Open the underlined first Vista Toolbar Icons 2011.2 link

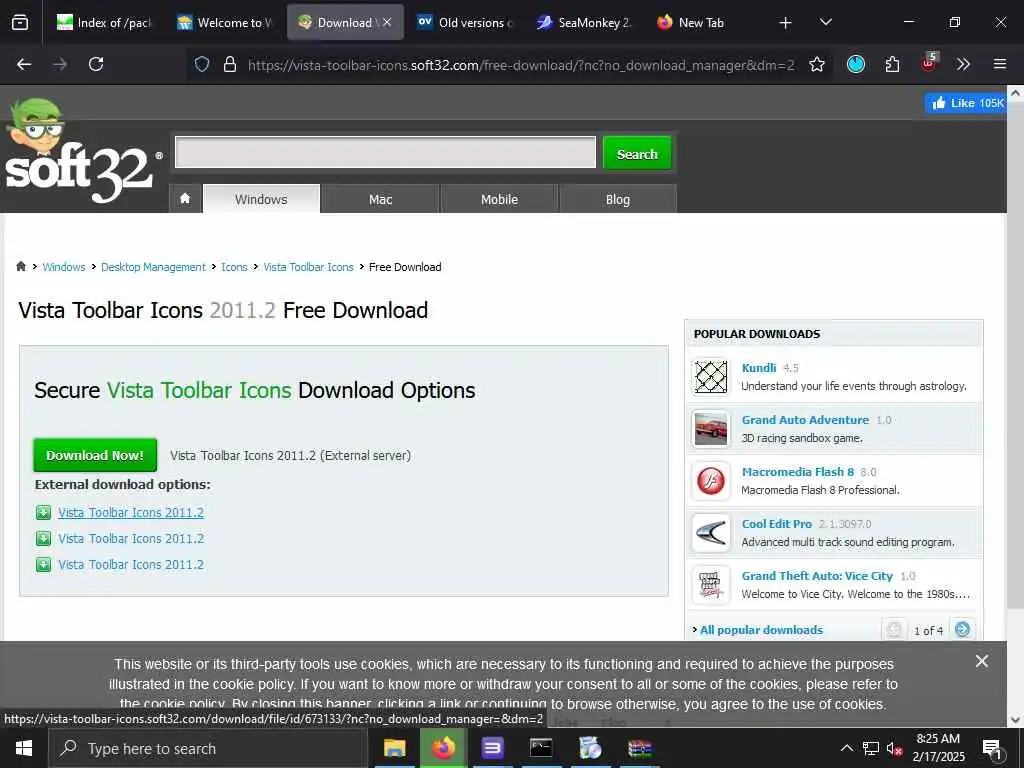(131, 513)
